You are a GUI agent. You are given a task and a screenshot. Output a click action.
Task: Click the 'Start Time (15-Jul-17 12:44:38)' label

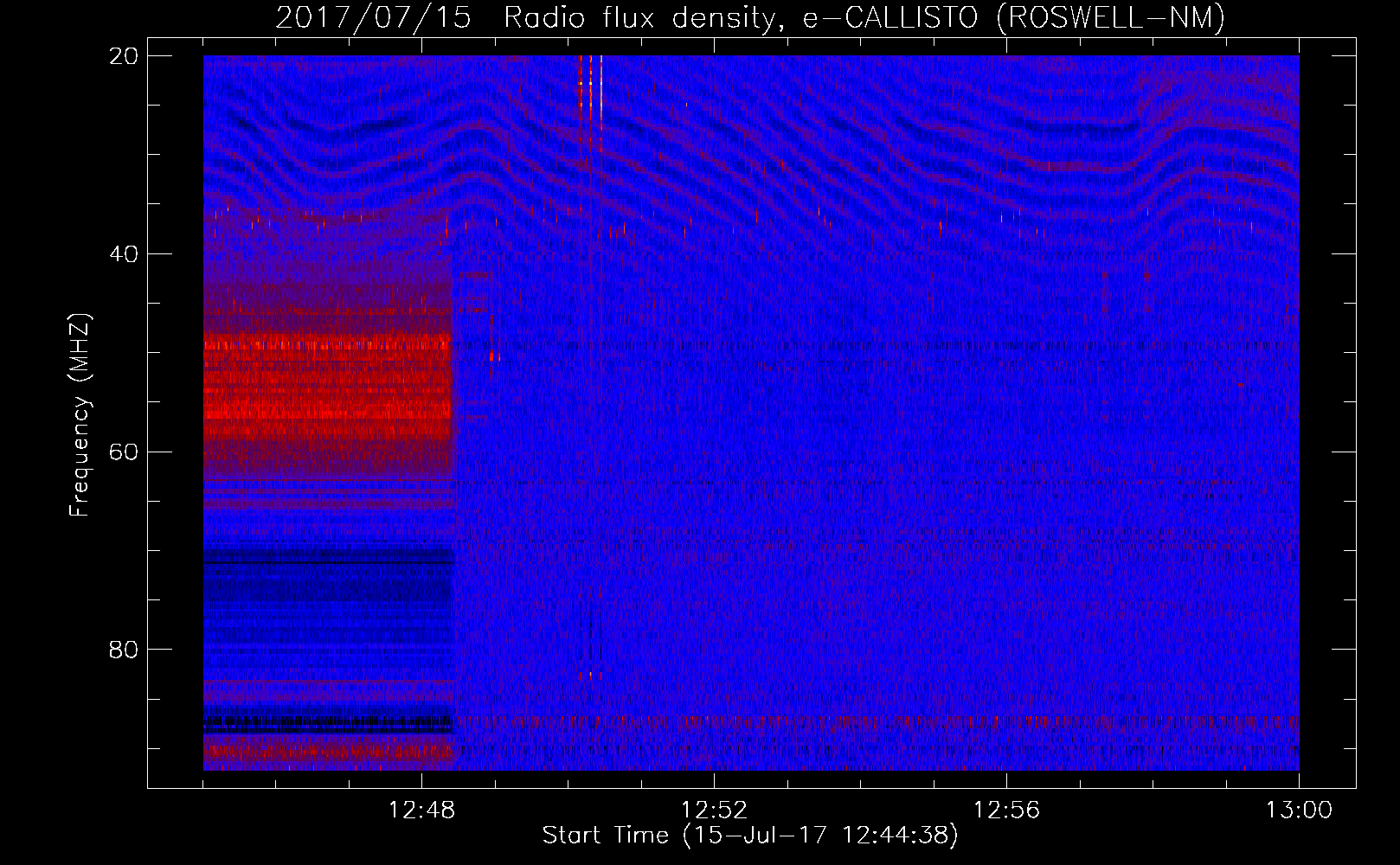[750, 836]
